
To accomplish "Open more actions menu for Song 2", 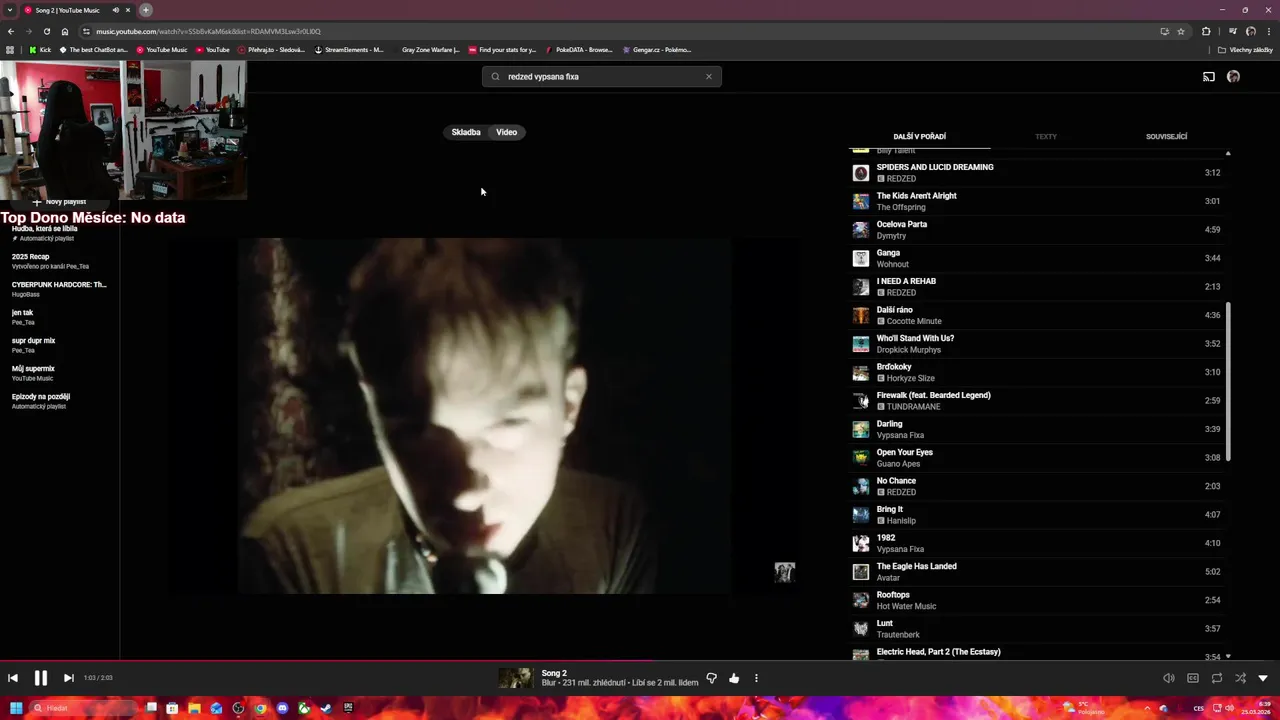I will pos(756,678).
